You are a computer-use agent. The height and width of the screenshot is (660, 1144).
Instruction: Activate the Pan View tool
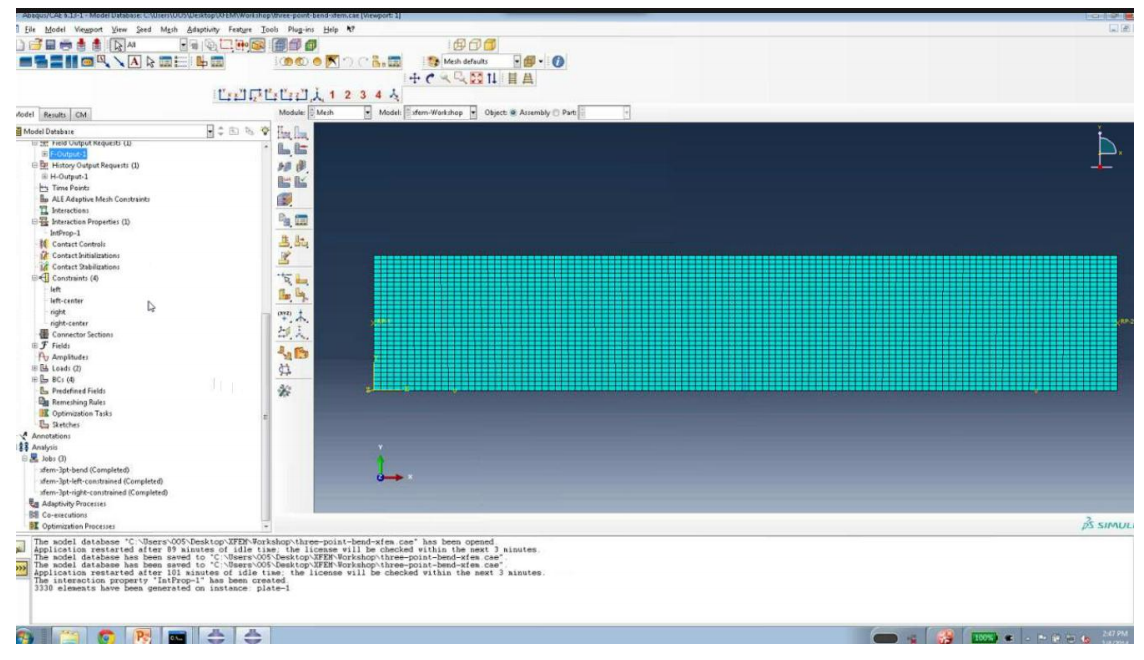414,72
